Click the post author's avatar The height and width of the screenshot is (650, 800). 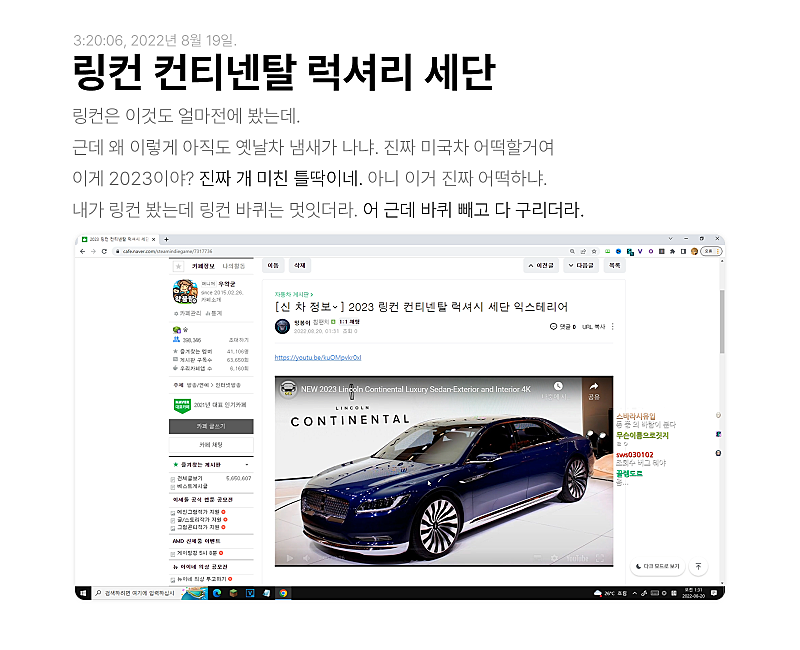point(282,327)
